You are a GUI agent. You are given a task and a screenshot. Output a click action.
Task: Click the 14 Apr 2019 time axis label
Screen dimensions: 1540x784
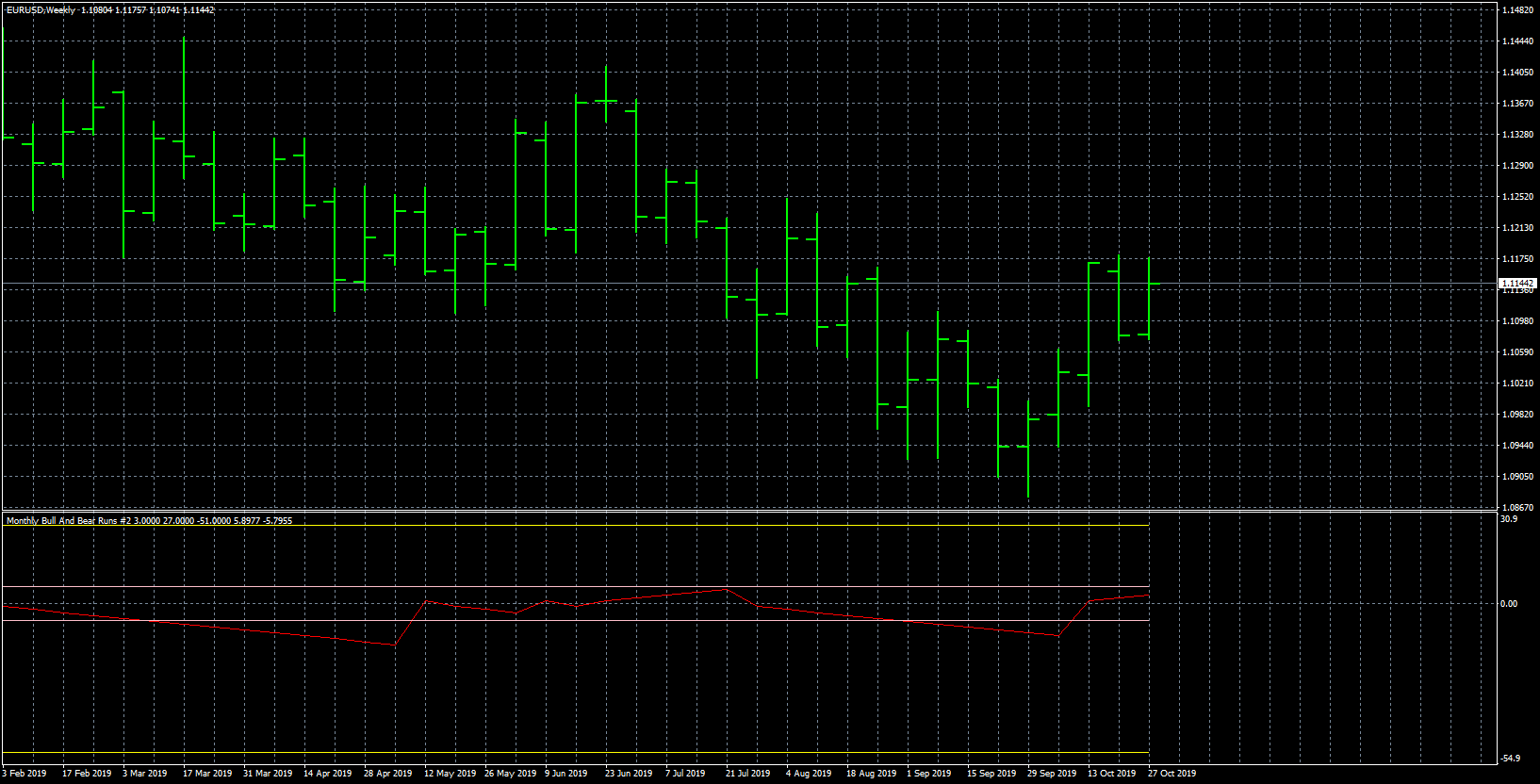point(328,774)
